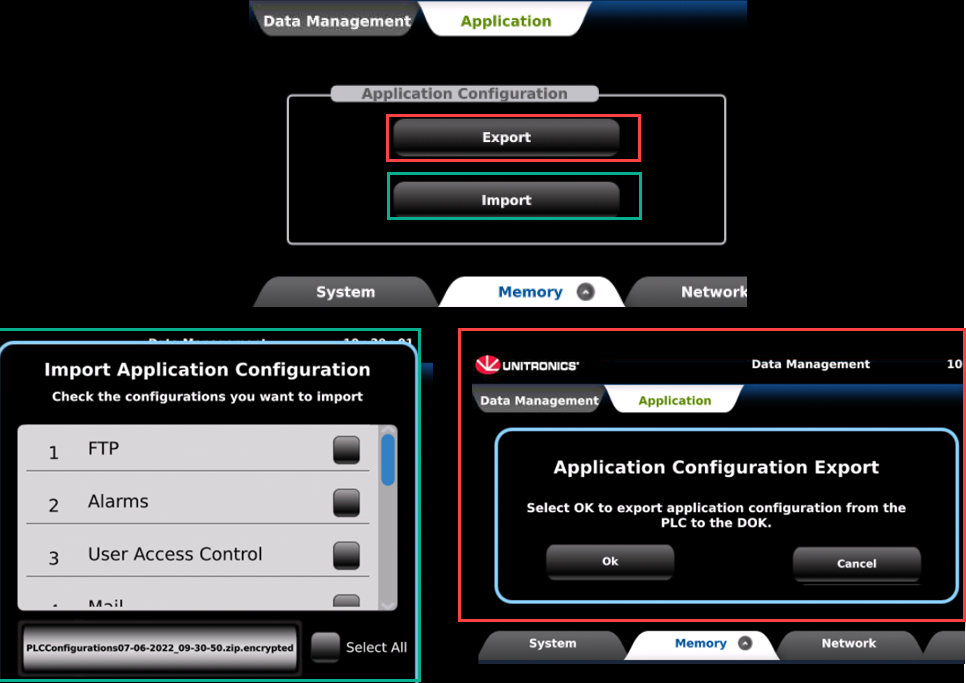Enable the Alarms configuration checkbox
Screen dimensions: 966x683
[346, 502]
